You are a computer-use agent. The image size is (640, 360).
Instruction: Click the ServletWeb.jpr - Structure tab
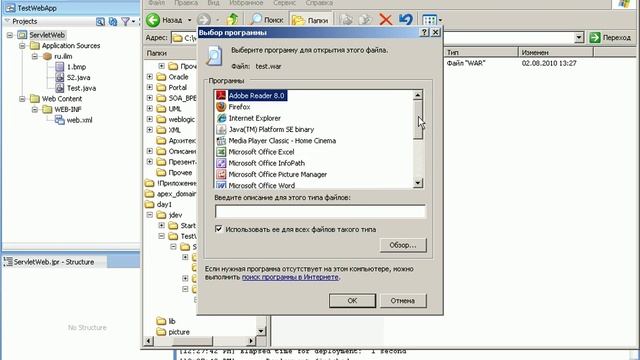pyautogui.click(x=53, y=262)
